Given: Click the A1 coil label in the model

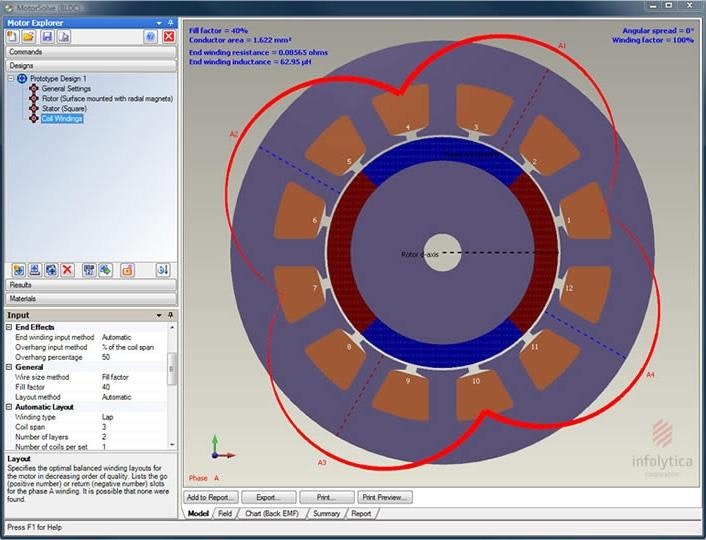Looking at the screenshot, I should coord(562,45).
